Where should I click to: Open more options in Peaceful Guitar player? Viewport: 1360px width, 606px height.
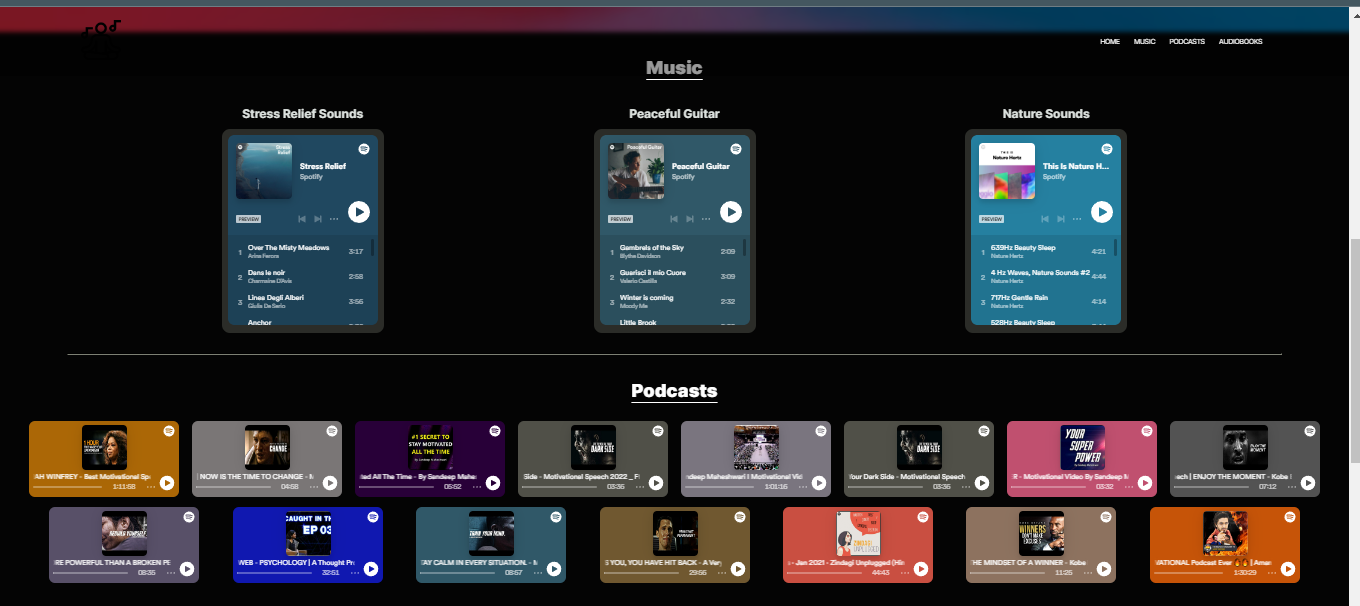(706, 219)
